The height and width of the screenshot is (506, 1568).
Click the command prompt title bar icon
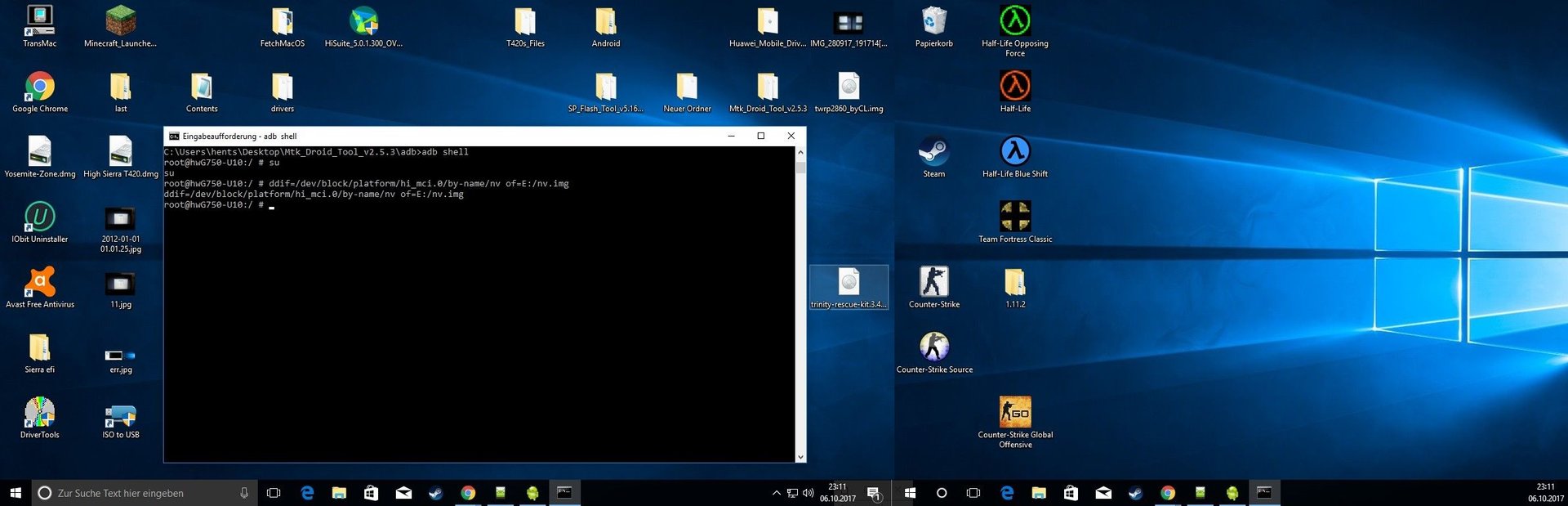[174, 137]
